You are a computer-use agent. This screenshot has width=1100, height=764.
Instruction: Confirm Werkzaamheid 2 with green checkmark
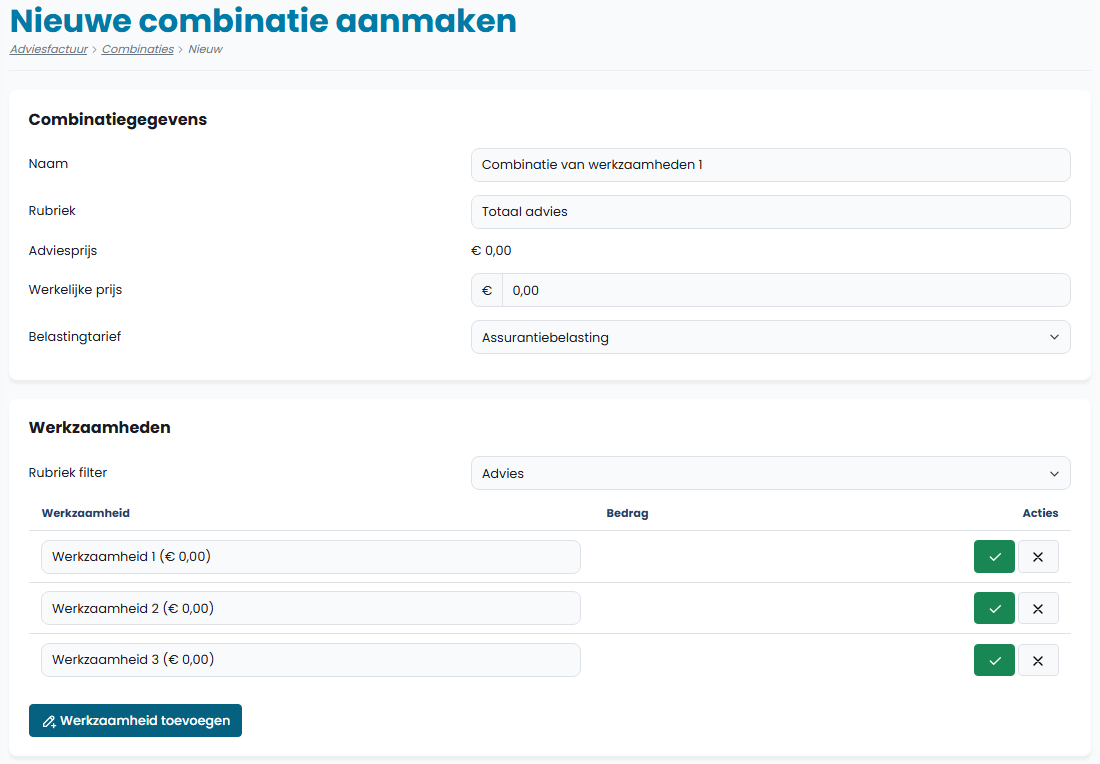coord(994,608)
